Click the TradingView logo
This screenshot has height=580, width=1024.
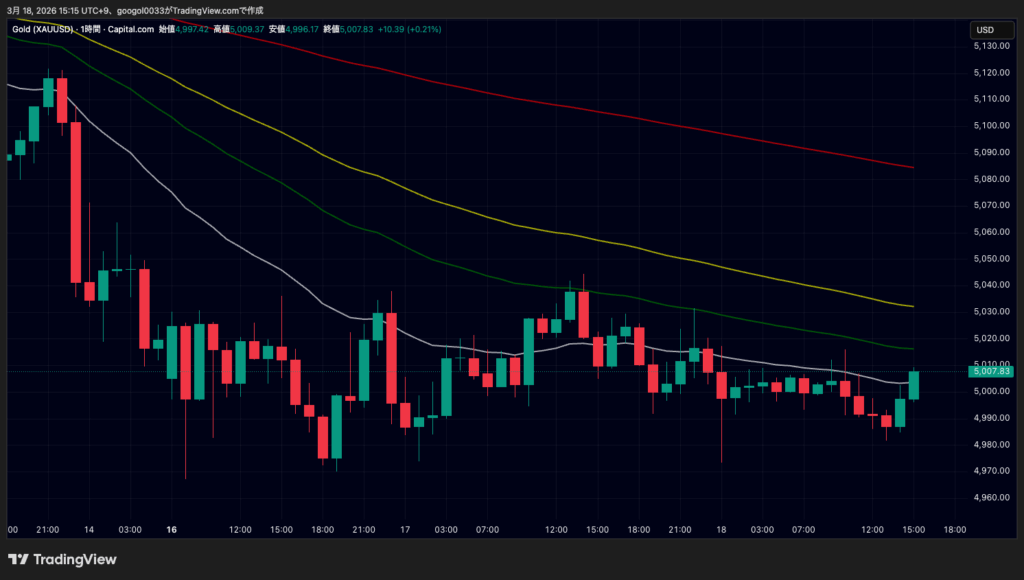pos(62,559)
